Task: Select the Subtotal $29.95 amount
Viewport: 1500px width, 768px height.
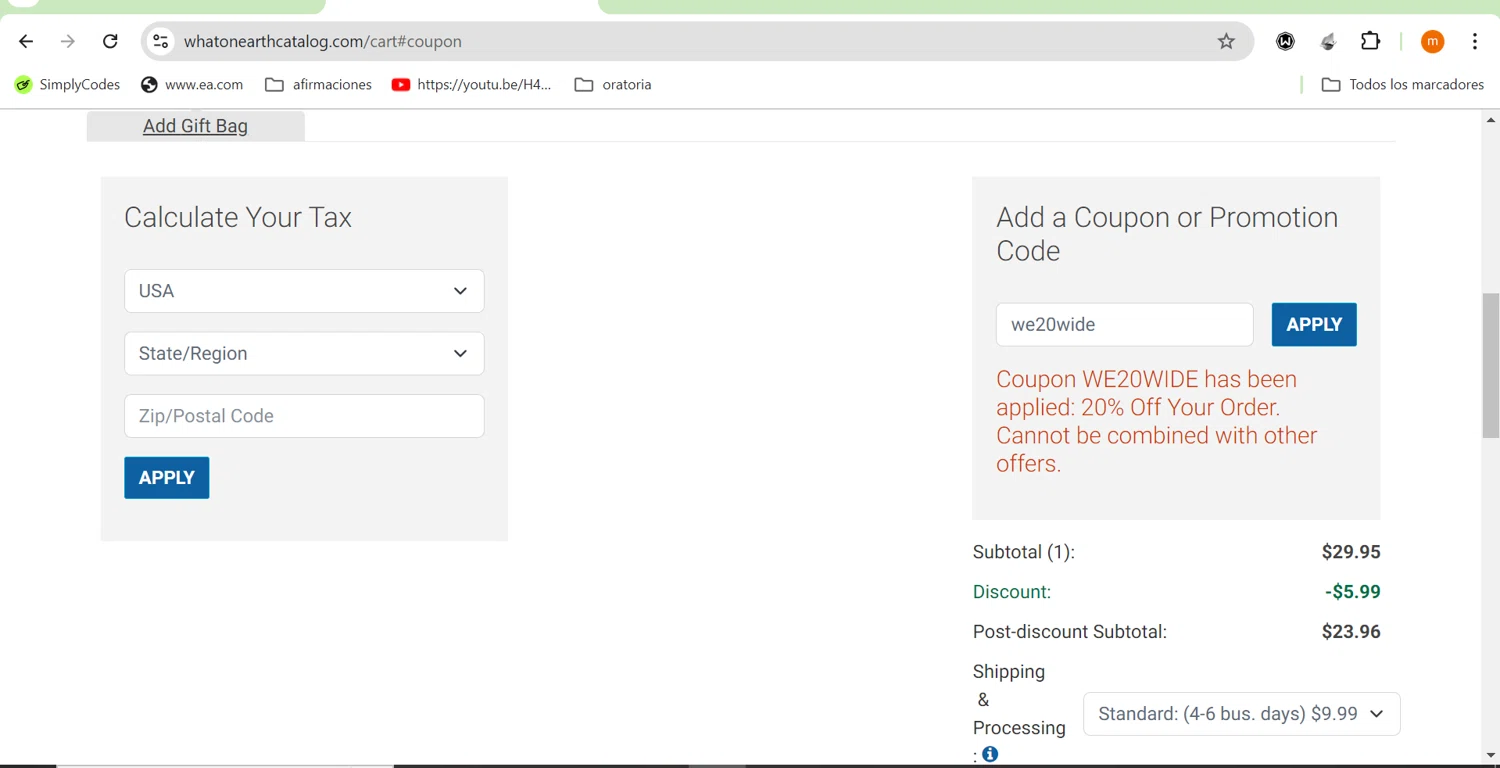Action: (x=1351, y=552)
